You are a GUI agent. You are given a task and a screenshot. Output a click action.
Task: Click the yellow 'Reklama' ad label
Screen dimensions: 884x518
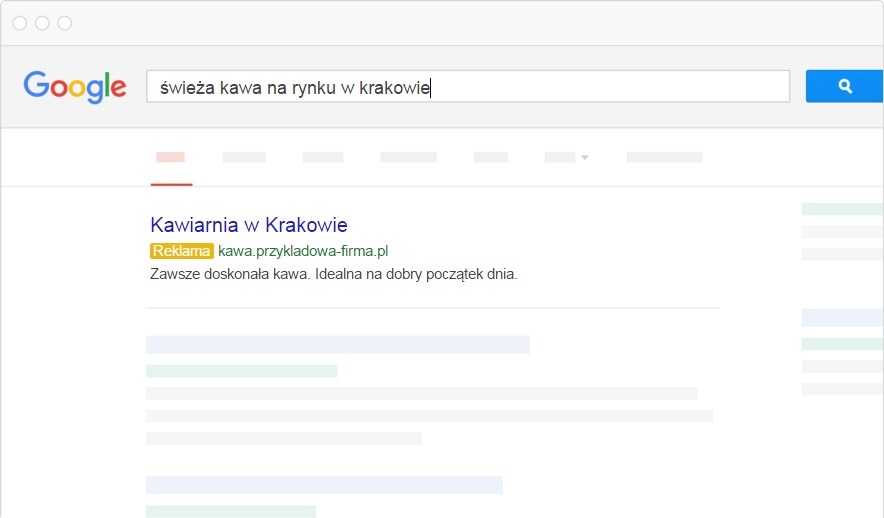pyautogui.click(x=182, y=251)
